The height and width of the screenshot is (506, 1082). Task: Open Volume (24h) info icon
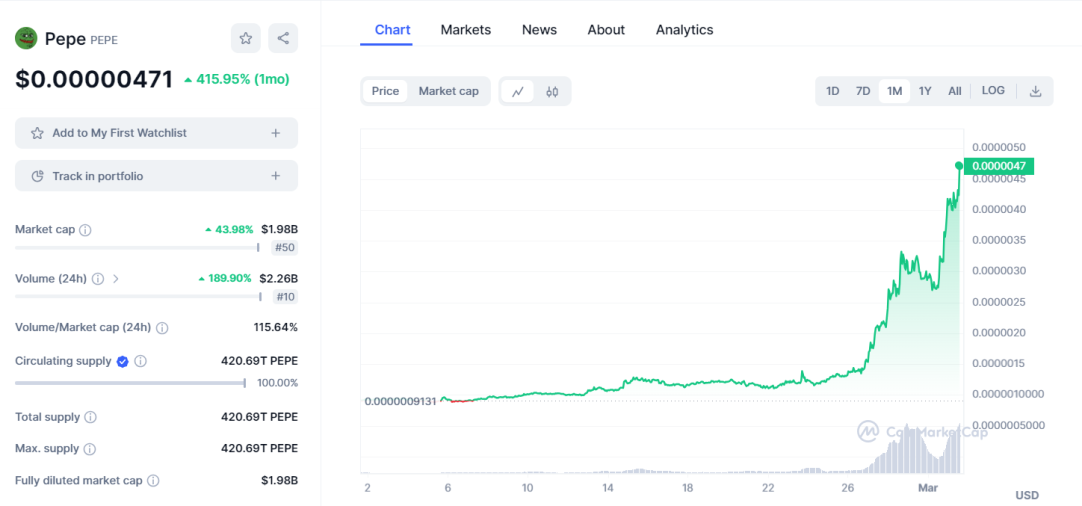pos(98,279)
